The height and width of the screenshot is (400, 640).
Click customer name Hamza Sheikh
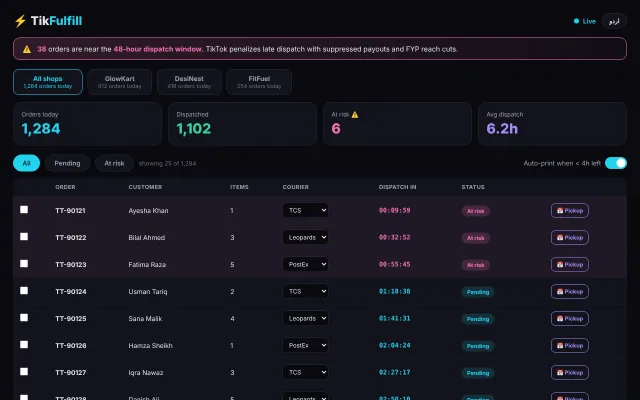151,345
